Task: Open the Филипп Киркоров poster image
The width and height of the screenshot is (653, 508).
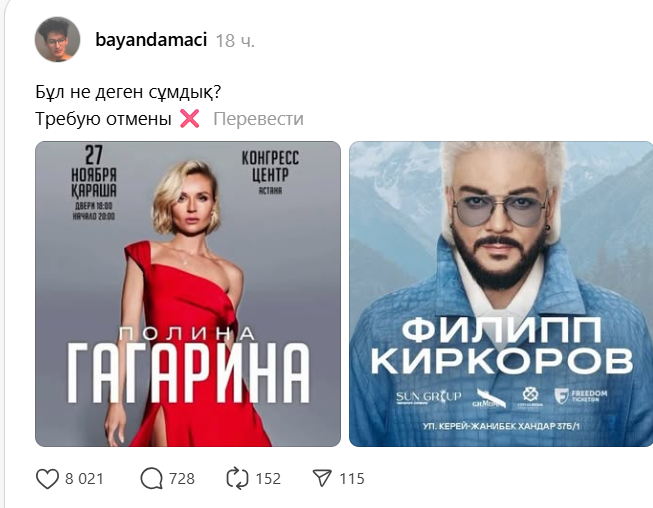Action: [501, 294]
